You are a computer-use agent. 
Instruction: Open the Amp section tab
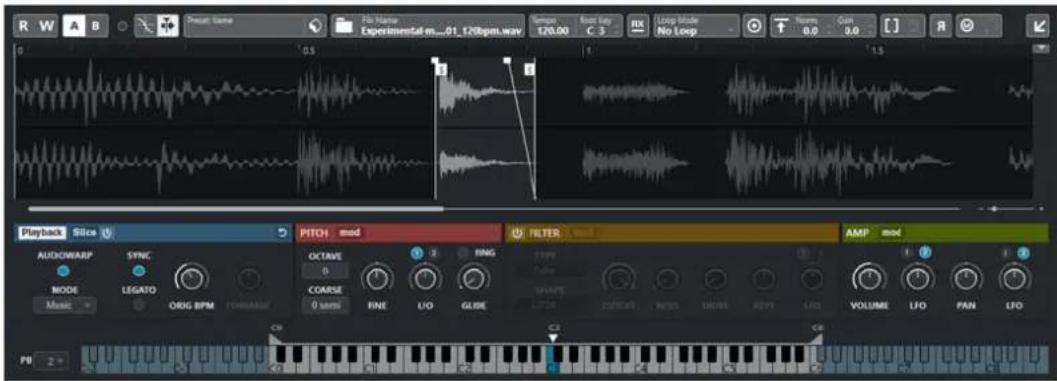(x=857, y=233)
